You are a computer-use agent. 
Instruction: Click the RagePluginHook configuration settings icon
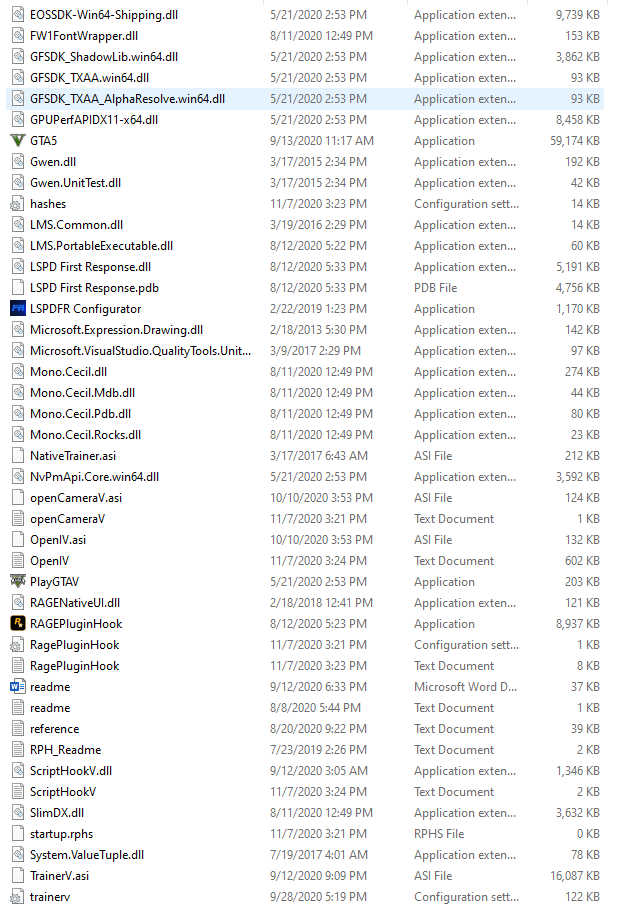(x=18, y=645)
